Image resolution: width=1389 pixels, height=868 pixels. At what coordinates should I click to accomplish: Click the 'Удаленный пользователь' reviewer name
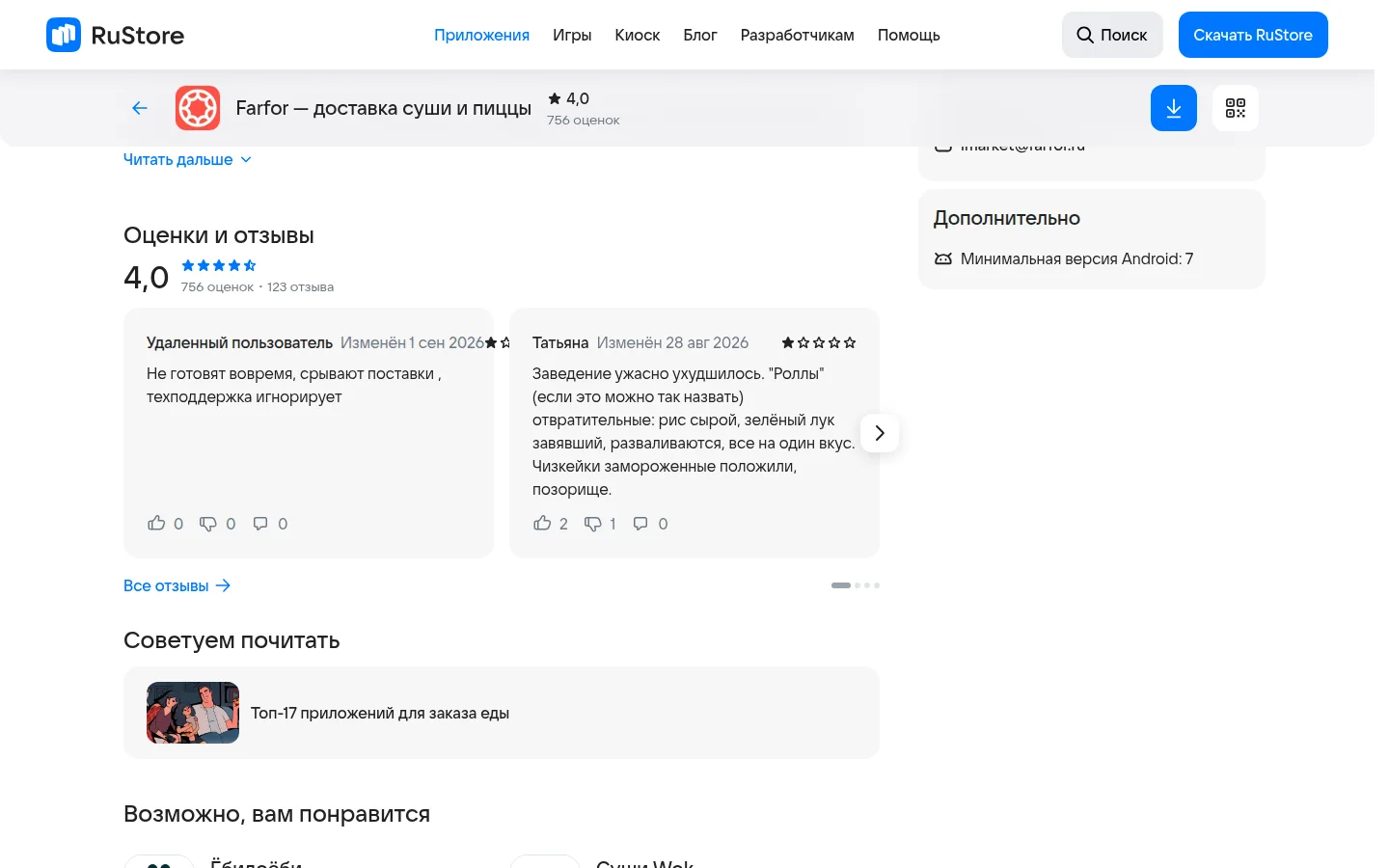[239, 342]
